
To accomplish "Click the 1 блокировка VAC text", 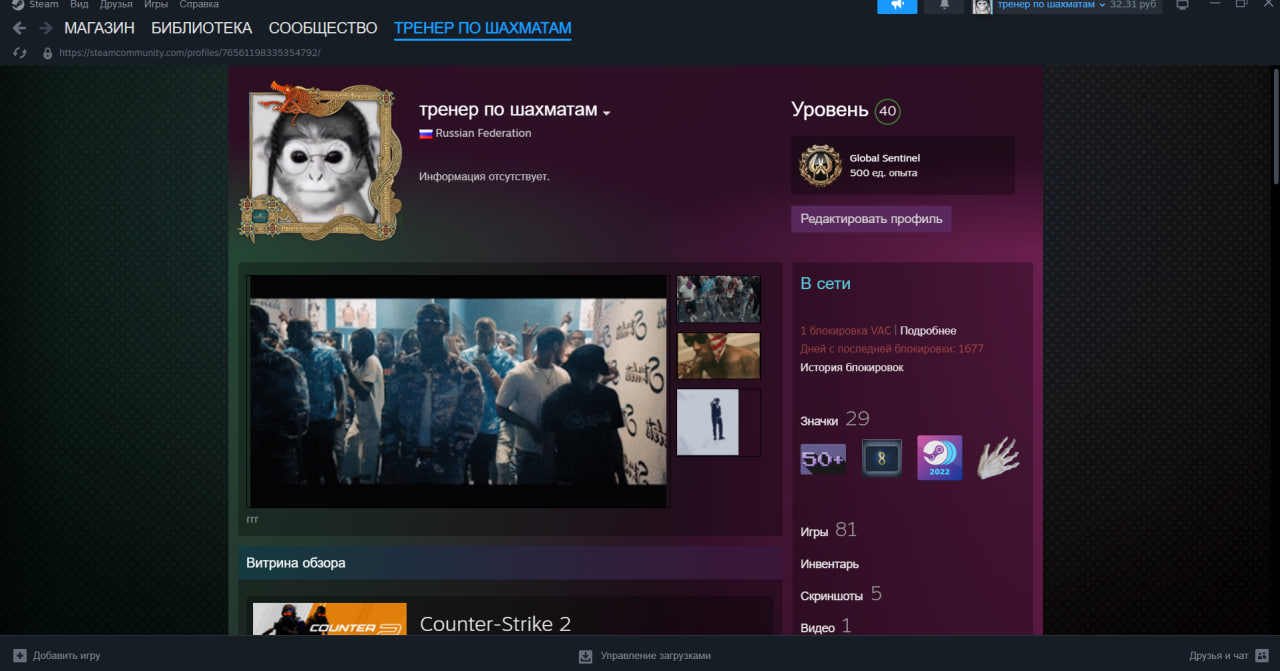I will click(845, 331).
